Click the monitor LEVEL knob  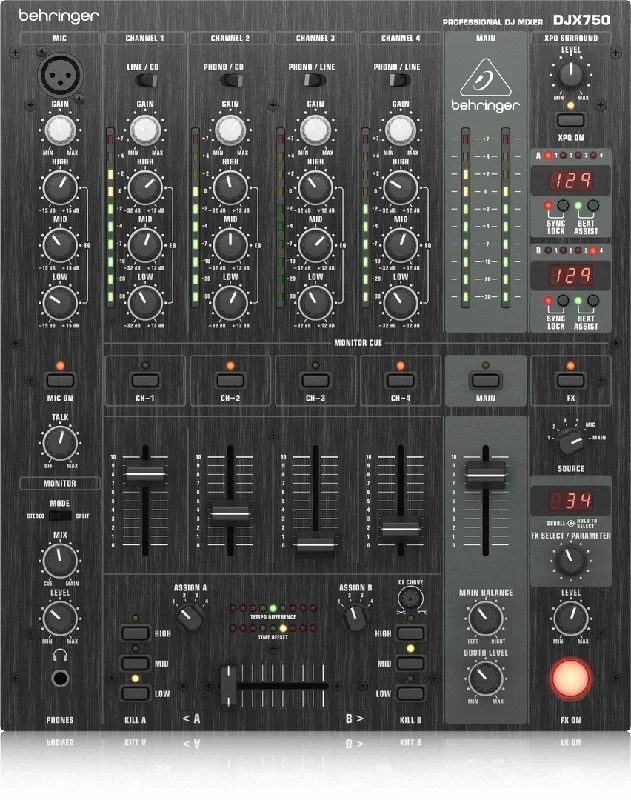point(60,618)
